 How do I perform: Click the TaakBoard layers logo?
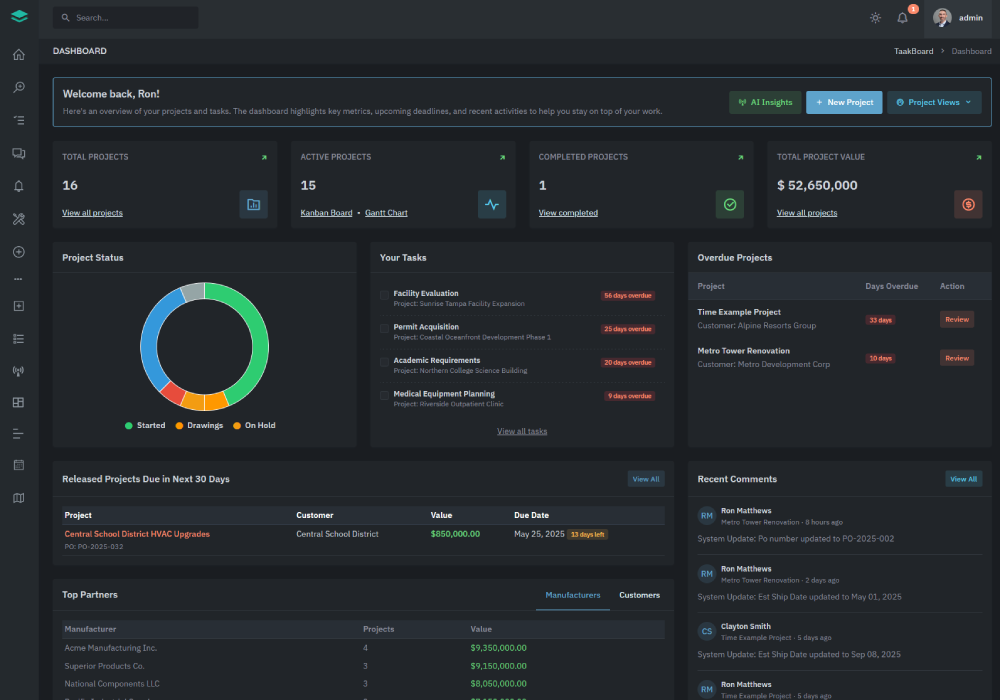click(x=19, y=17)
